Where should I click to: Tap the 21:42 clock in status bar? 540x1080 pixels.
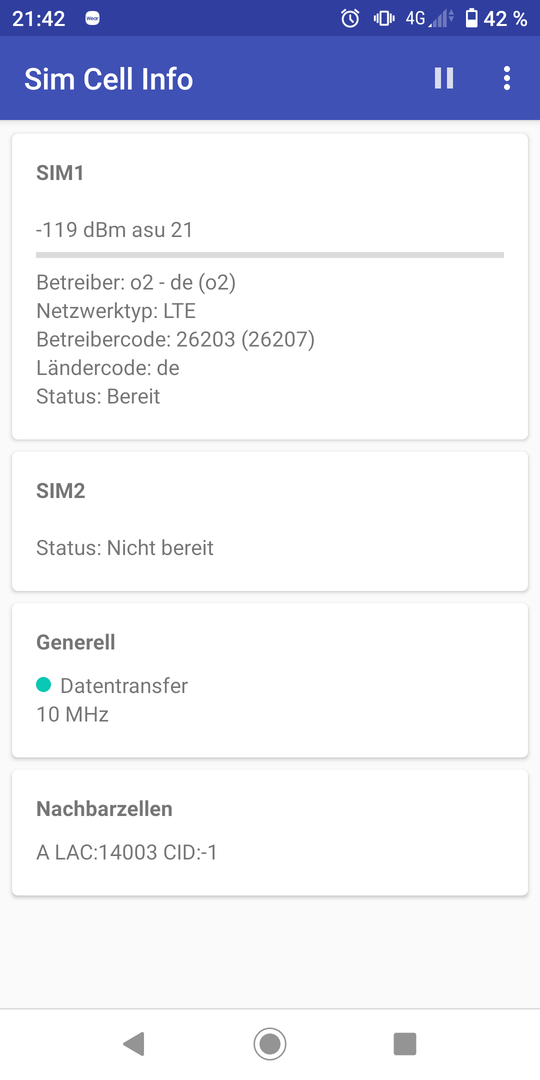[39, 19]
